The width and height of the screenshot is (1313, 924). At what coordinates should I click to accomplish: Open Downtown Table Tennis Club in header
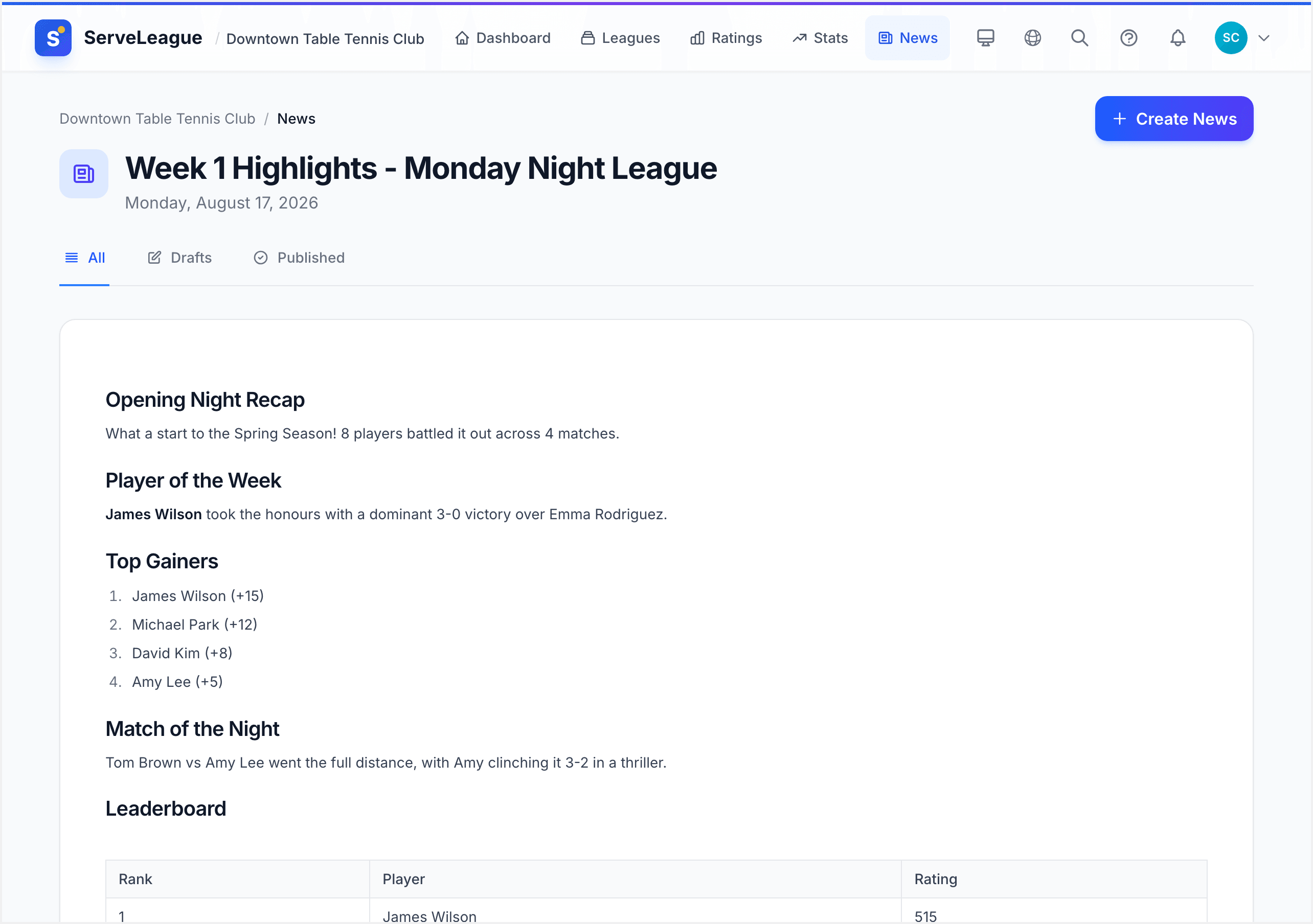click(x=325, y=38)
